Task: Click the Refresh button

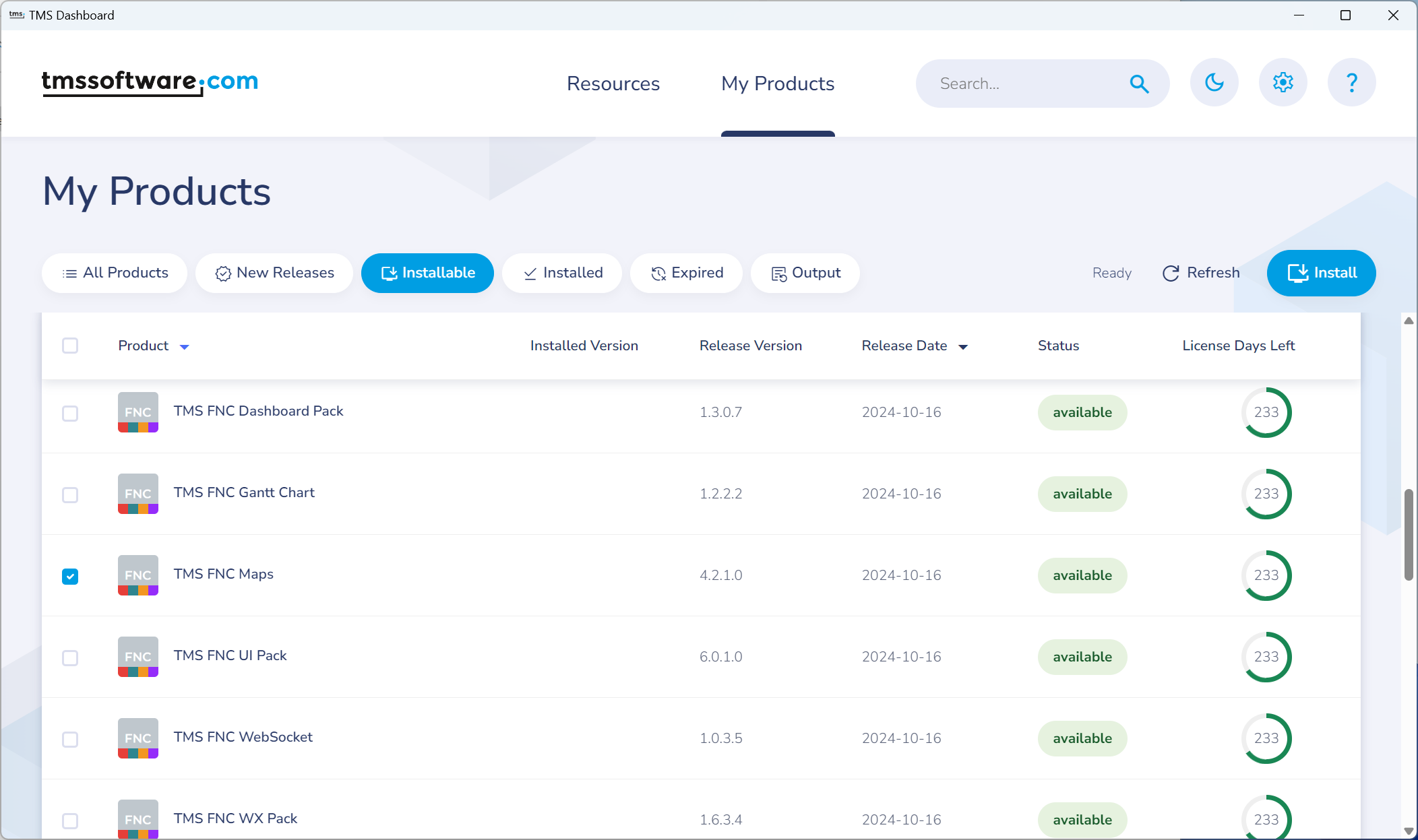Action: pyautogui.click(x=1201, y=273)
